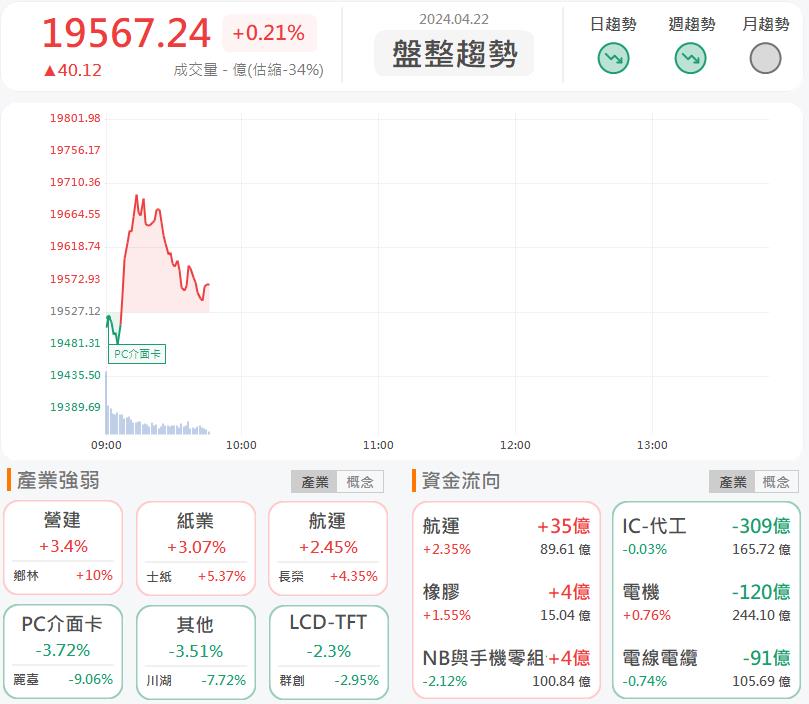Click the LCD-TFT industry card
Viewport: 809px width, 704px height.
click(x=328, y=646)
